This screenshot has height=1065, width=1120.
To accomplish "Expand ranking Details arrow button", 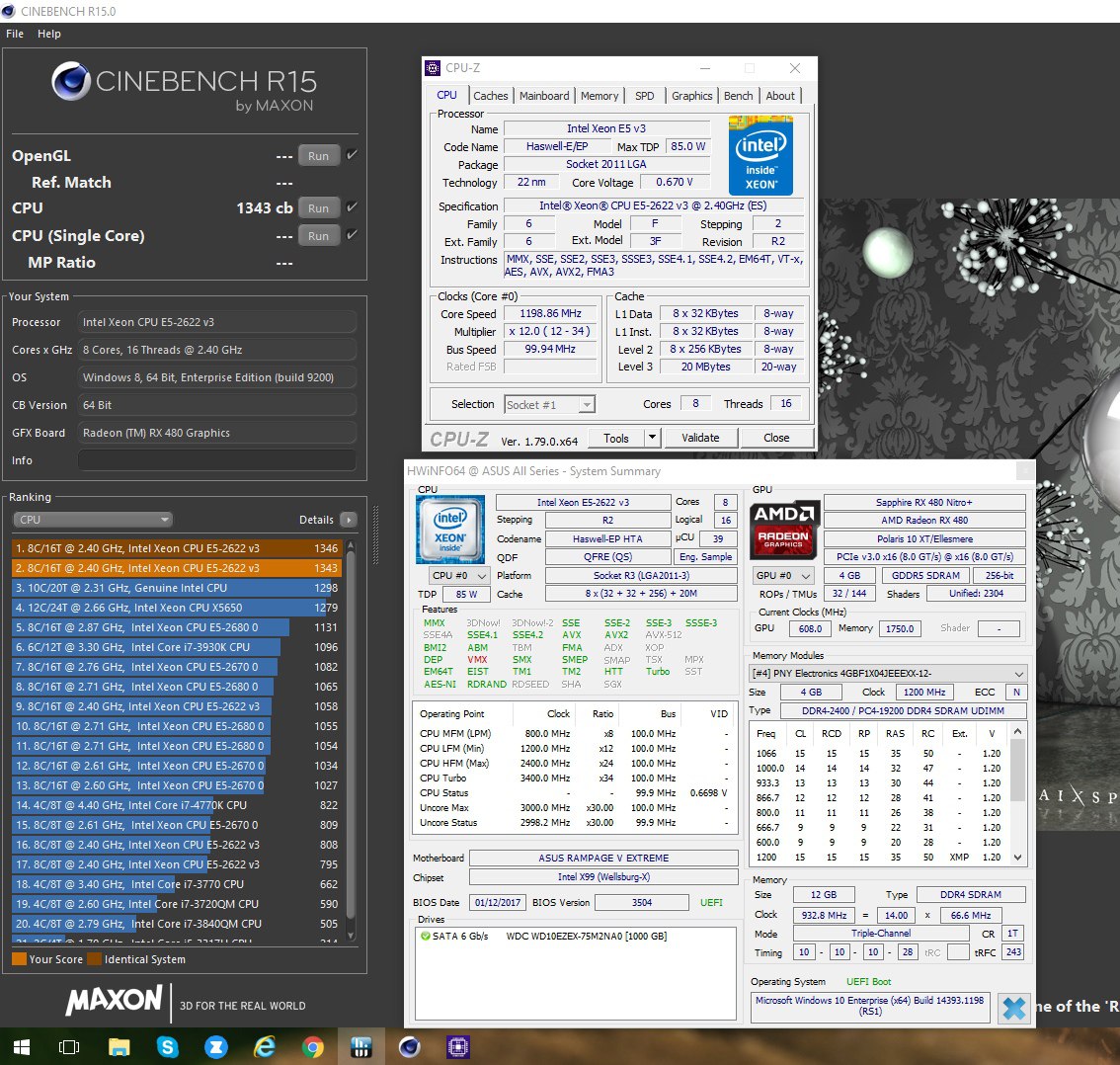I will tap(349, 520).
